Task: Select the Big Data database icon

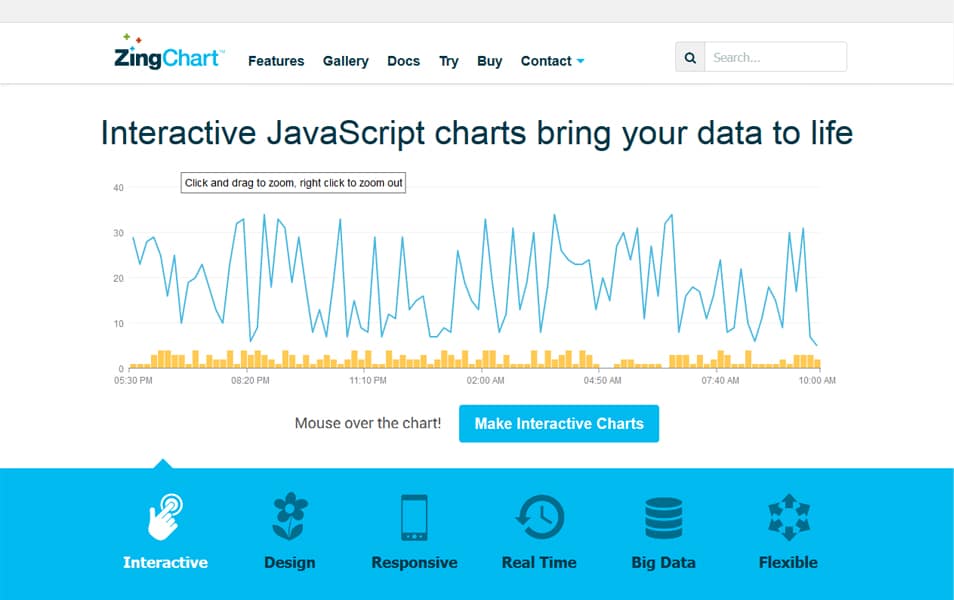Action: [x=663, y=518]
